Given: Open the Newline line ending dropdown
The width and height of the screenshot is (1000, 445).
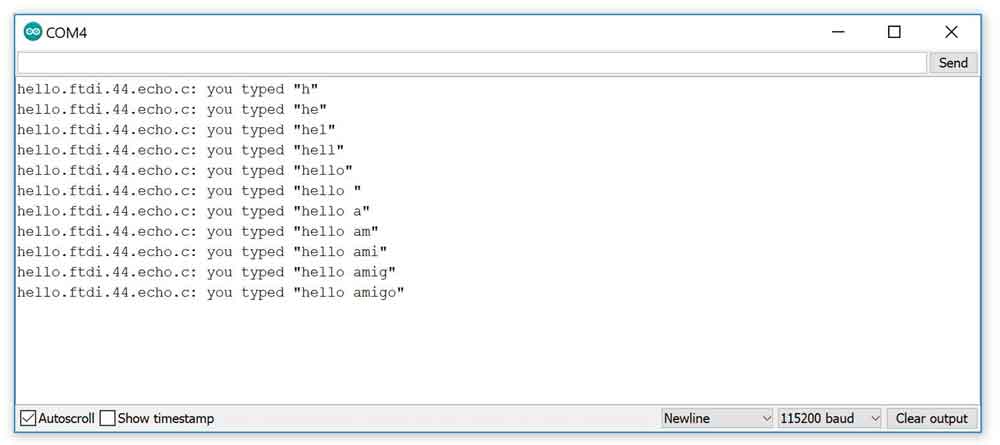Looking at the screenshot, I should 717,418.
